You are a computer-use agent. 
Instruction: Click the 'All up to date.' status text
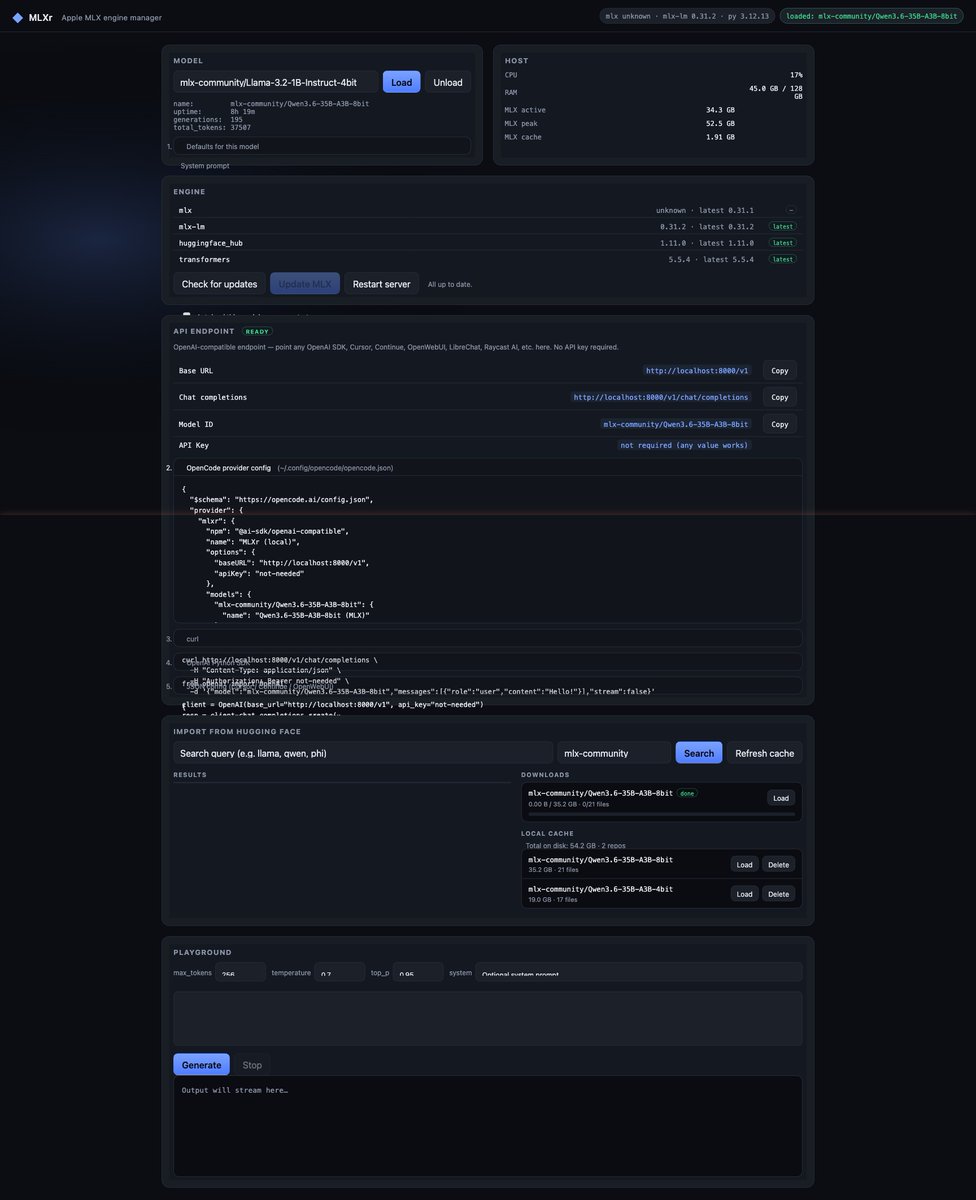[x=450, y=284]
